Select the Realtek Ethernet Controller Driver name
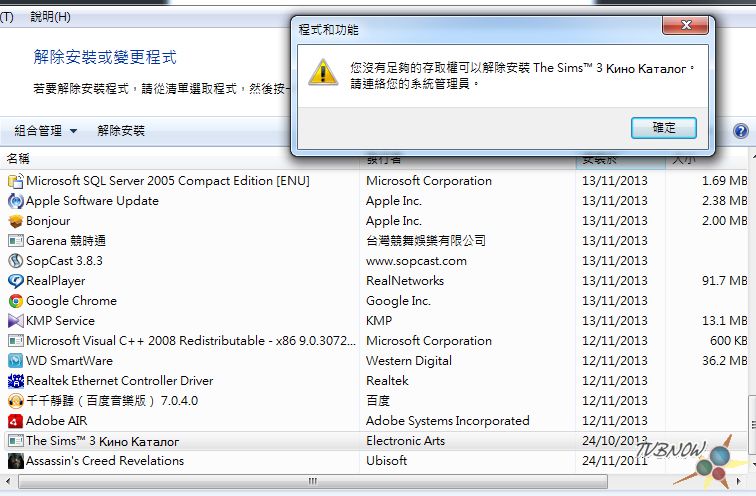The width and height of the screenshot is (756, 496). [120, 381]
